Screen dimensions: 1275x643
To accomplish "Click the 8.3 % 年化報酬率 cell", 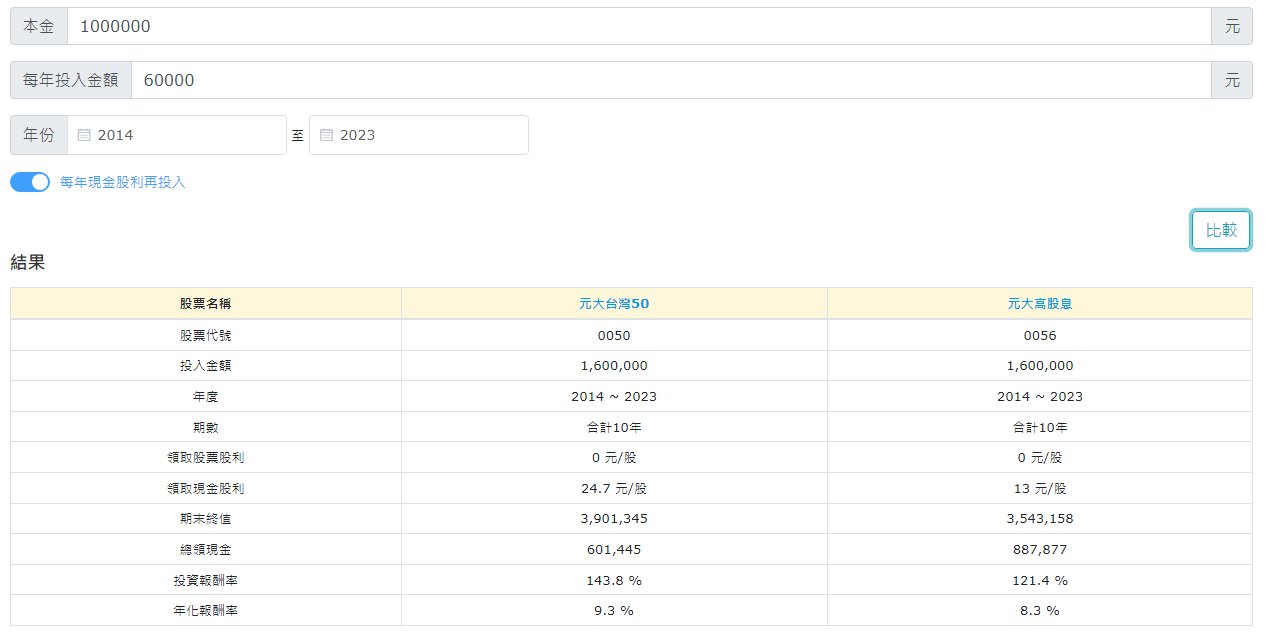I will [x=1039, y=611].
